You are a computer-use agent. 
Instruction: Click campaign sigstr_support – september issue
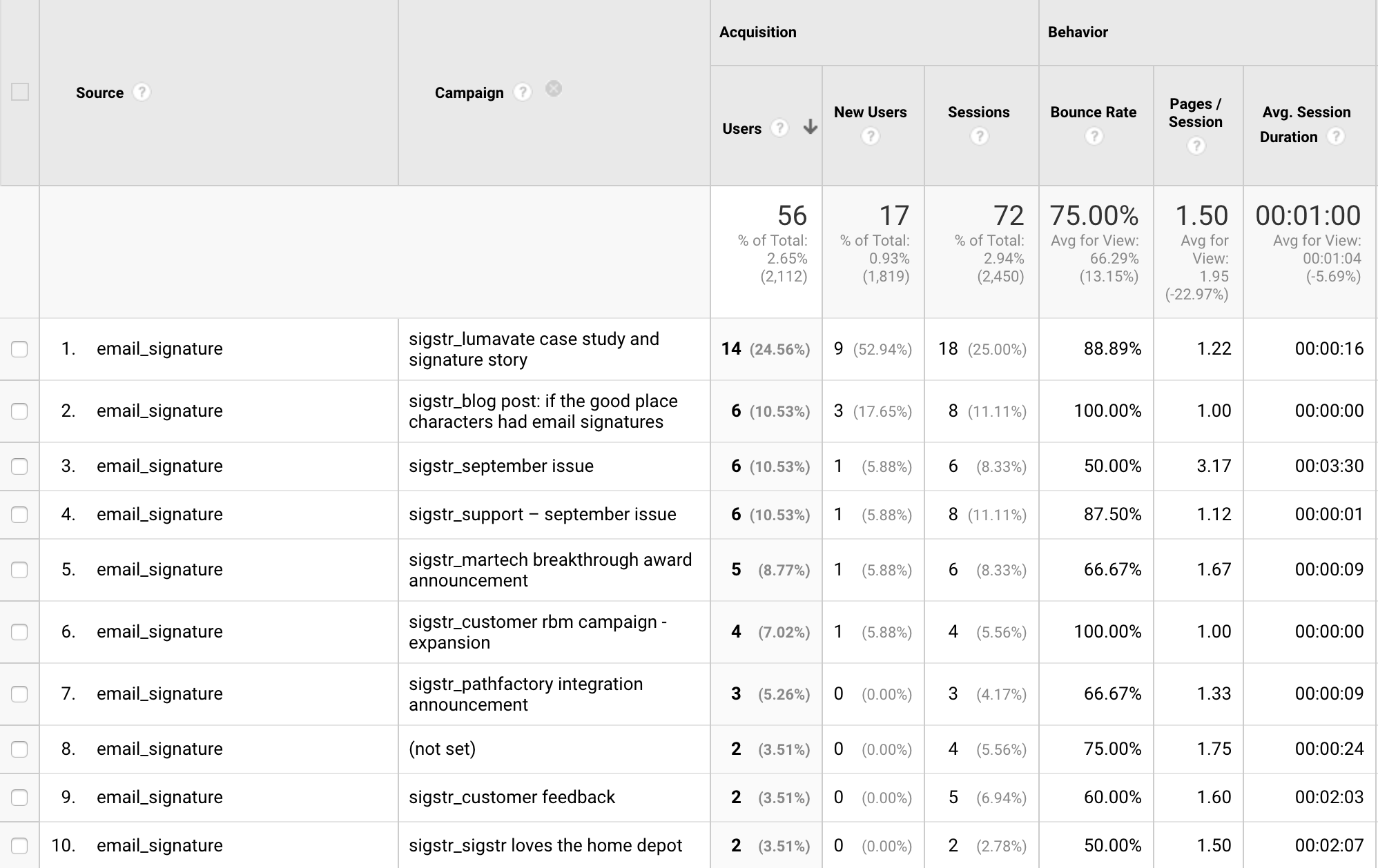click(543, 514)
